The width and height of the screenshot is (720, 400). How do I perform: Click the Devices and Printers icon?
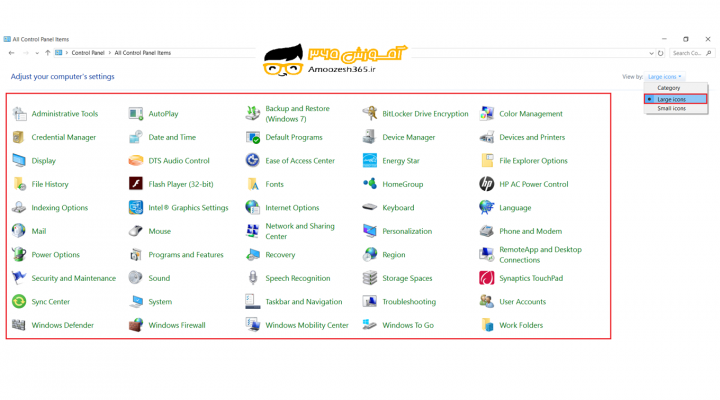pos(487,137)
